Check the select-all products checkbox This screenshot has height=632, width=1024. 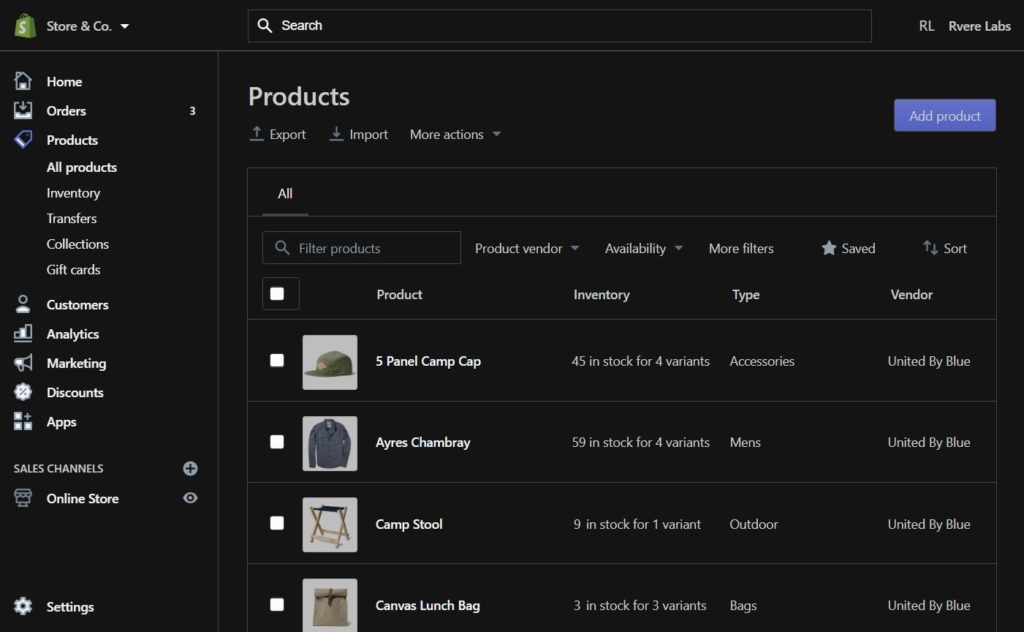click(x=277, y=294)
